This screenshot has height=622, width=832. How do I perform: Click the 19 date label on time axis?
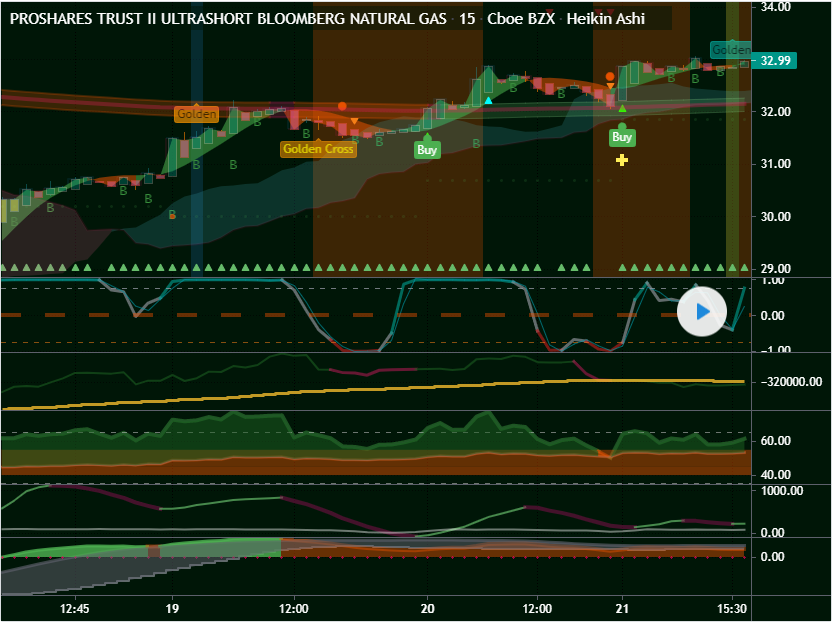tap(172, 609)
